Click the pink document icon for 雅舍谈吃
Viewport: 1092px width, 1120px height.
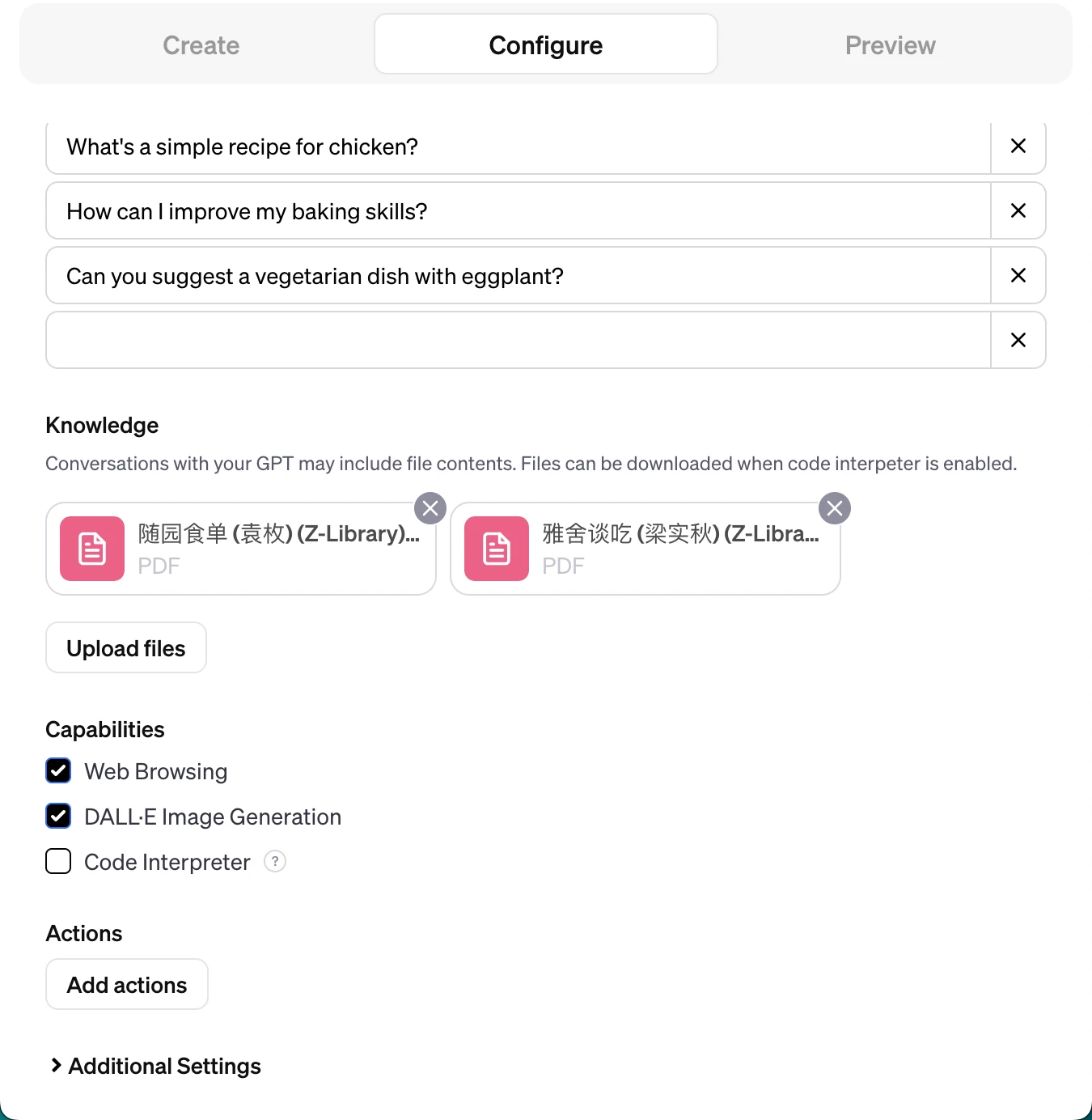(x=497, y=549)
